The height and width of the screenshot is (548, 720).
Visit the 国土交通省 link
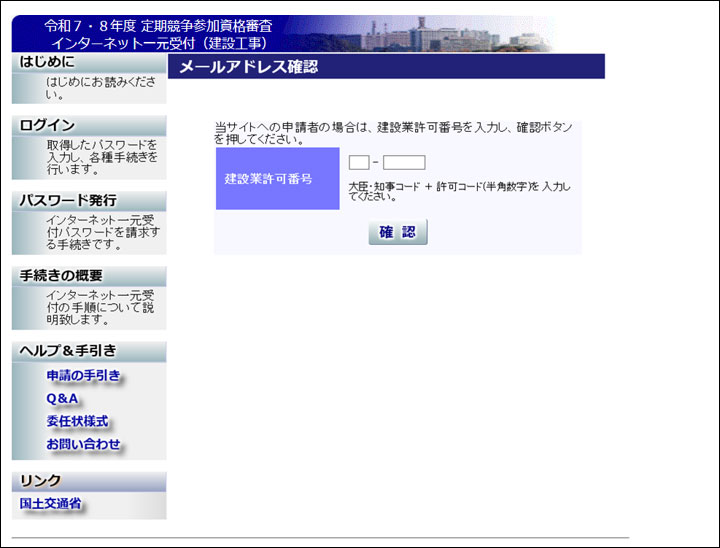(50, 504)
